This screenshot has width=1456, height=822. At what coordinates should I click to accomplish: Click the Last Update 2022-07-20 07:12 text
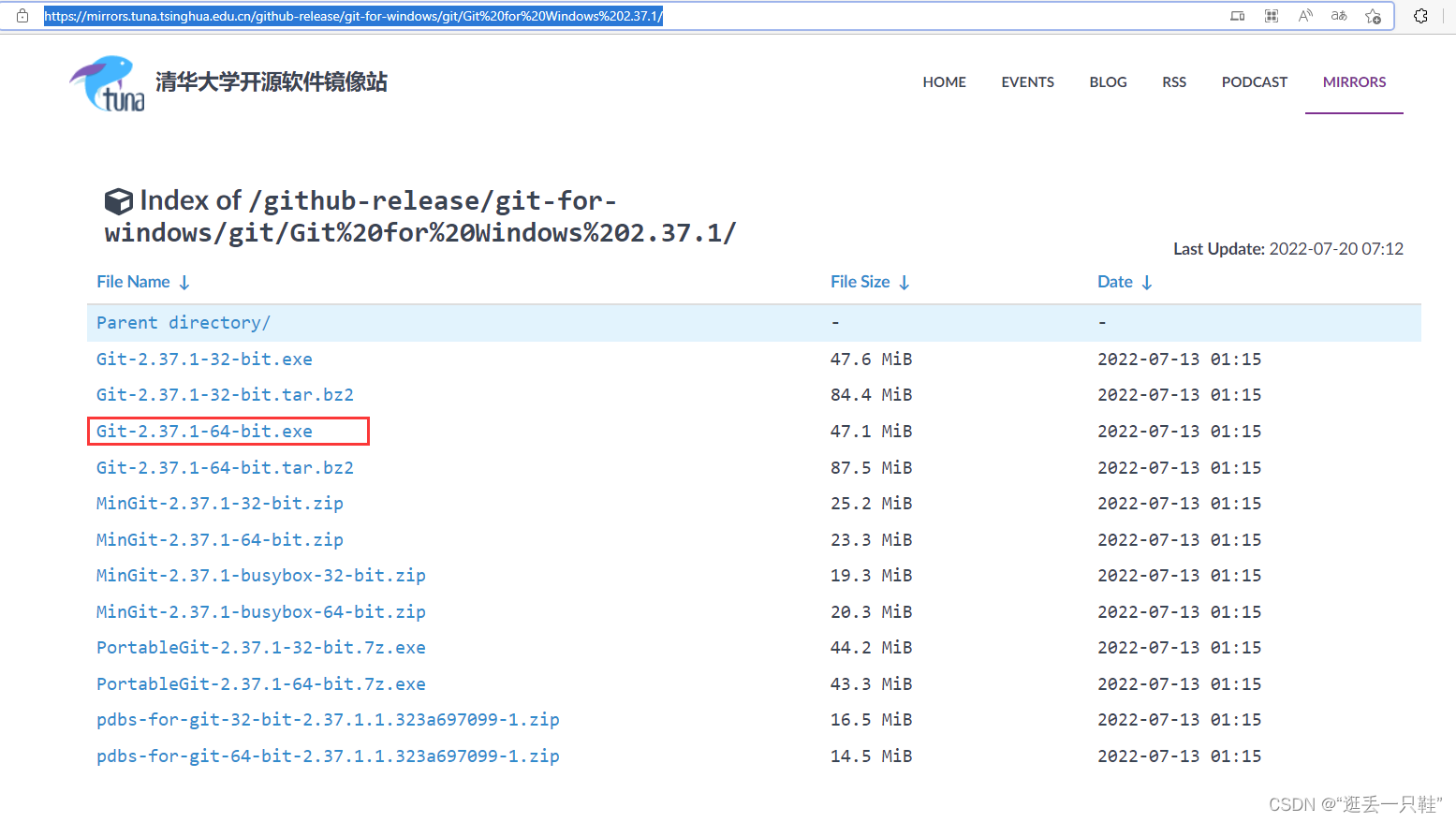pyautogui.click(x=1288, y=249)
